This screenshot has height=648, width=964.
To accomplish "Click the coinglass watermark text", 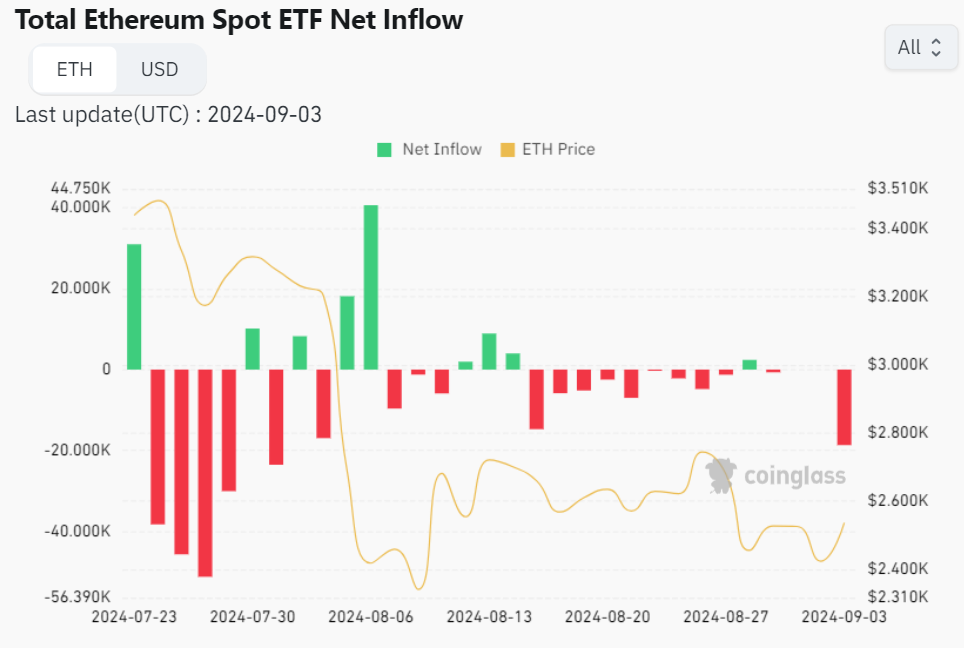I will tap(793, 476).
